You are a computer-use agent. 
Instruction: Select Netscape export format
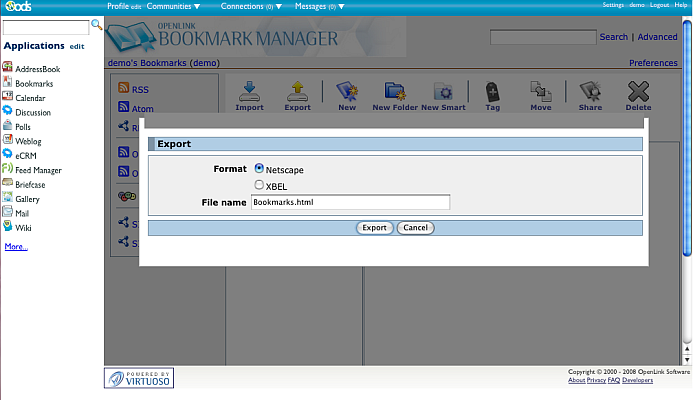pyautogui.click(x=259, y=168)
